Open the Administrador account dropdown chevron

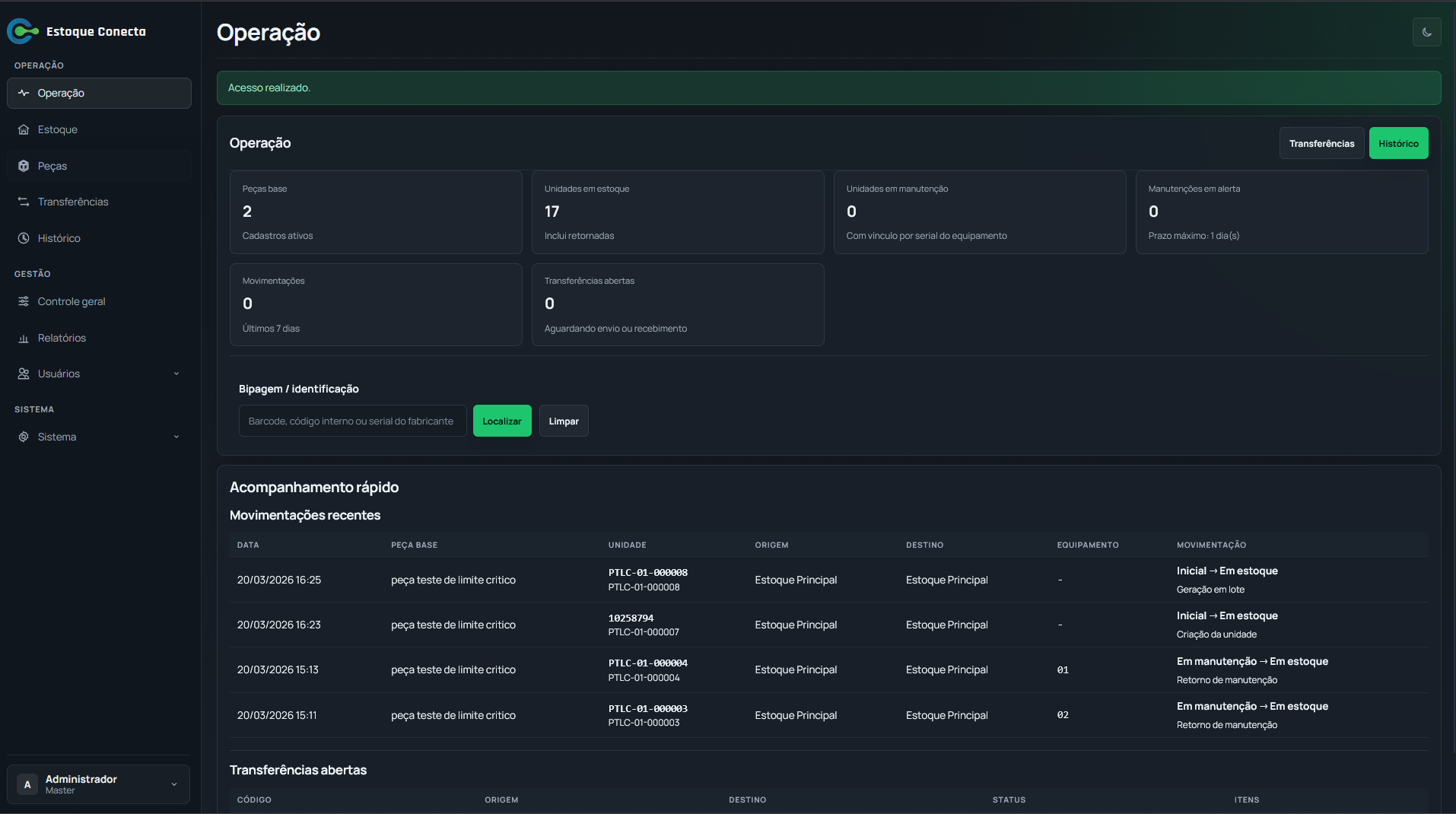click(x=174, y=784)
